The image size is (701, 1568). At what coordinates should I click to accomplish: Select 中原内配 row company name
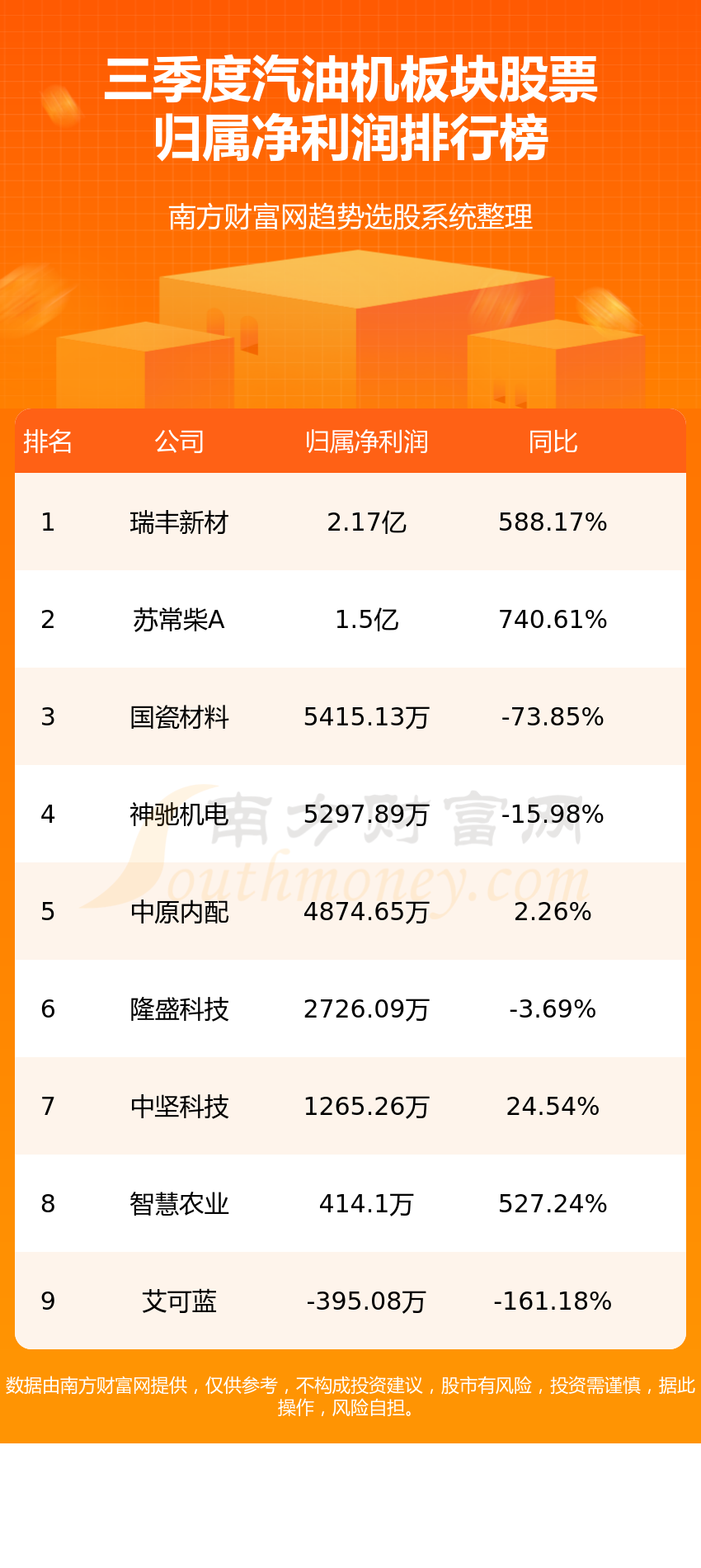click(x=179, y=912)
